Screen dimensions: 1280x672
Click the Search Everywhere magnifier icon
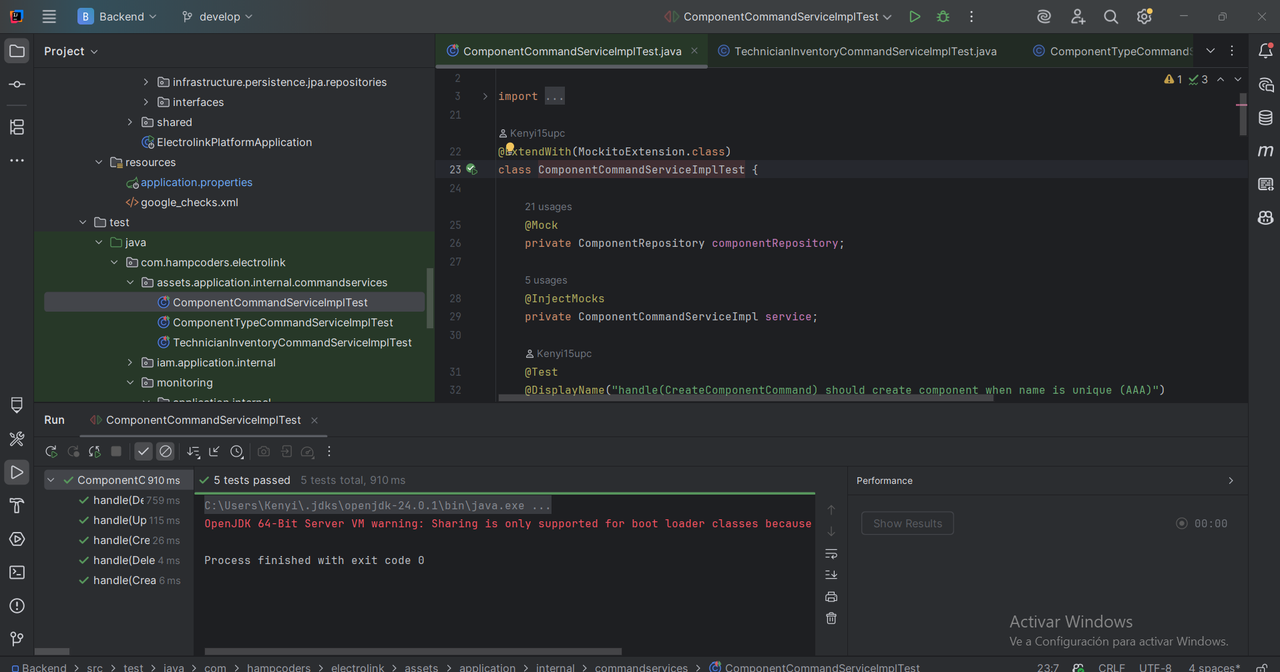point(1111,17)
